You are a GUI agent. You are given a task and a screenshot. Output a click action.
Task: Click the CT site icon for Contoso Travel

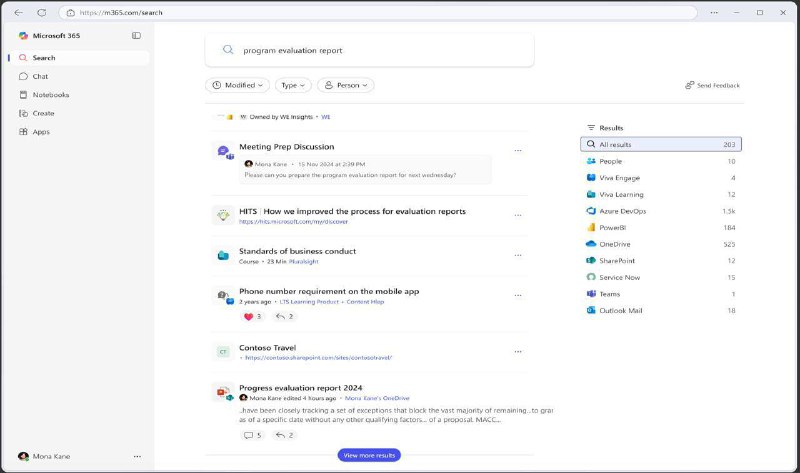tap(223, 352)
